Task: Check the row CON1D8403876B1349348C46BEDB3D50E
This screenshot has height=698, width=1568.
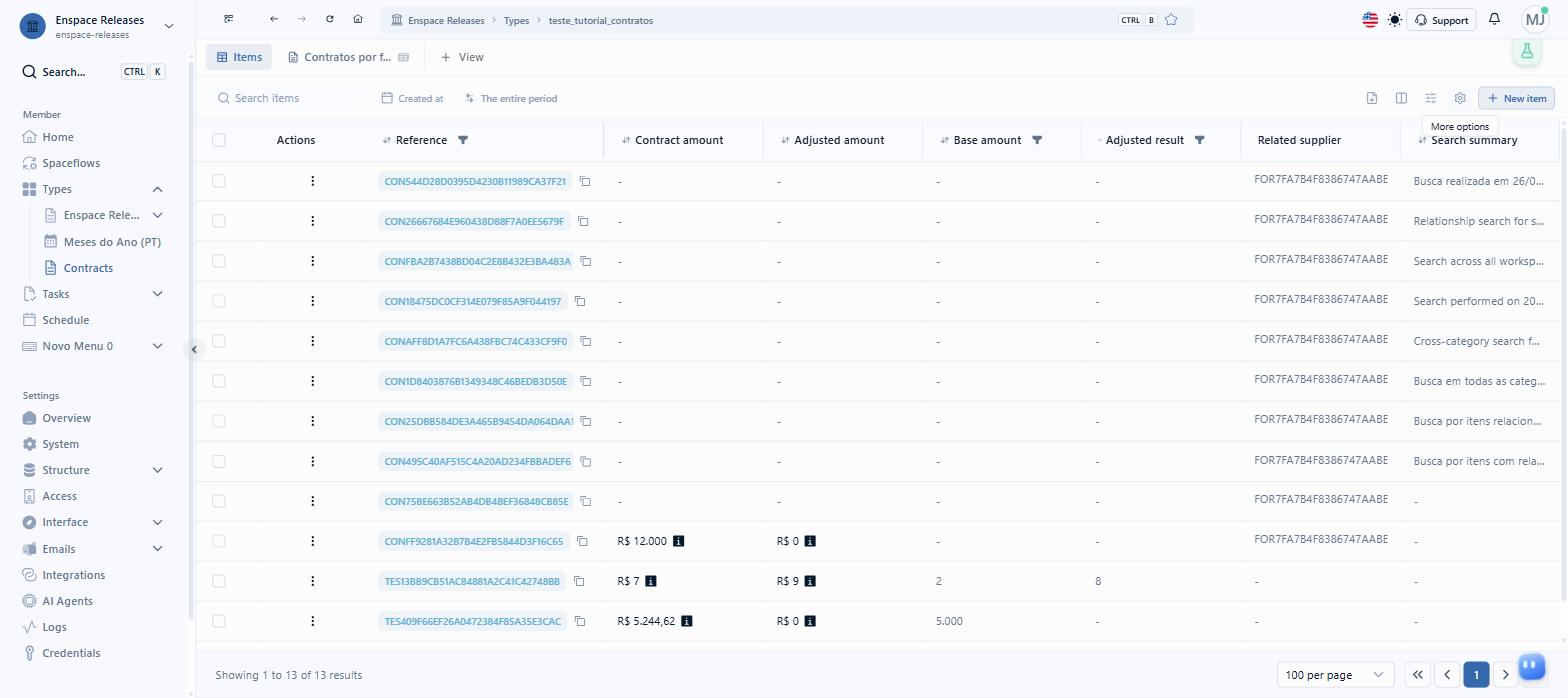Action: [x=219, y=381]
